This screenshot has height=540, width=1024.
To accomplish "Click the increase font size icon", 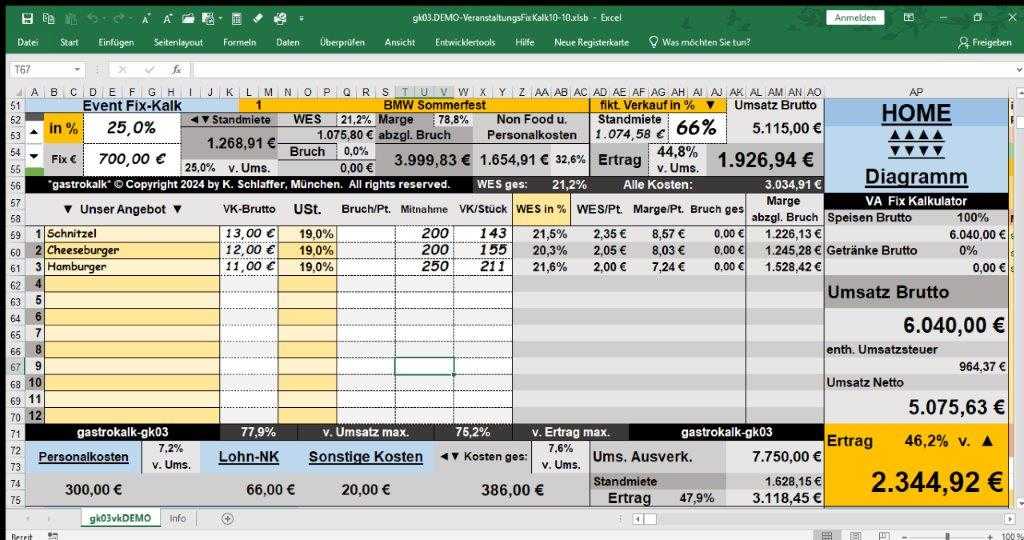I will tap(147, 18).
